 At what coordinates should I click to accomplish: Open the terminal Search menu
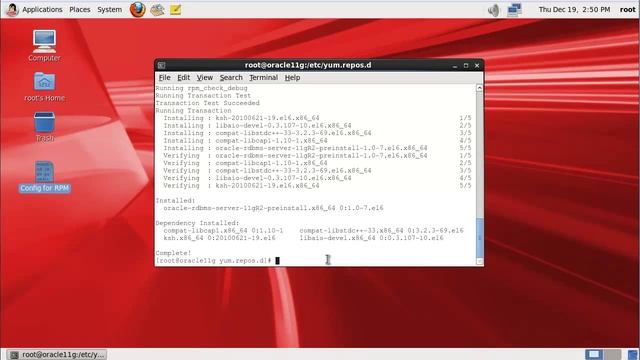(231, 78)
